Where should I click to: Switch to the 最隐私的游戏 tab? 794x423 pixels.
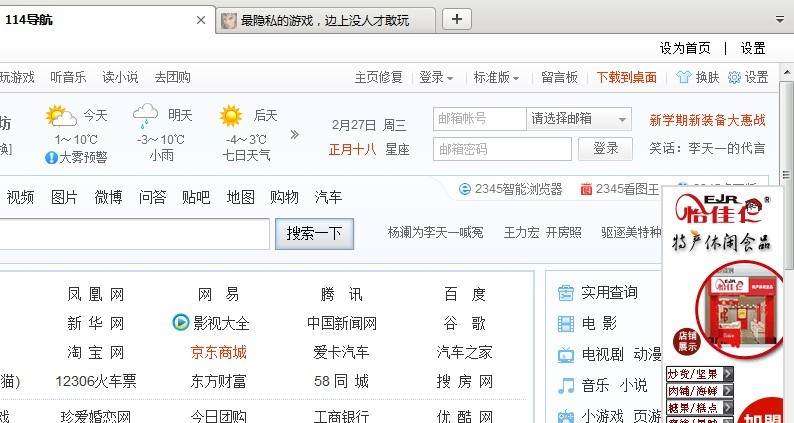click(x=326, y=21)
